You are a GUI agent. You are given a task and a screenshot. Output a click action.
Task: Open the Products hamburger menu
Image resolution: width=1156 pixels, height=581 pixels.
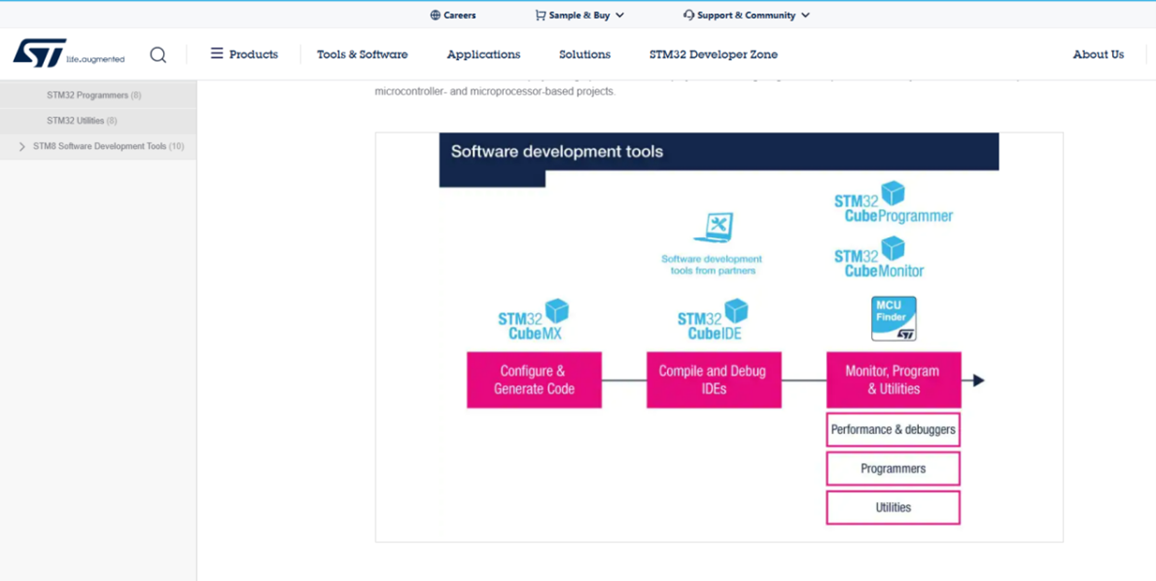244,55
